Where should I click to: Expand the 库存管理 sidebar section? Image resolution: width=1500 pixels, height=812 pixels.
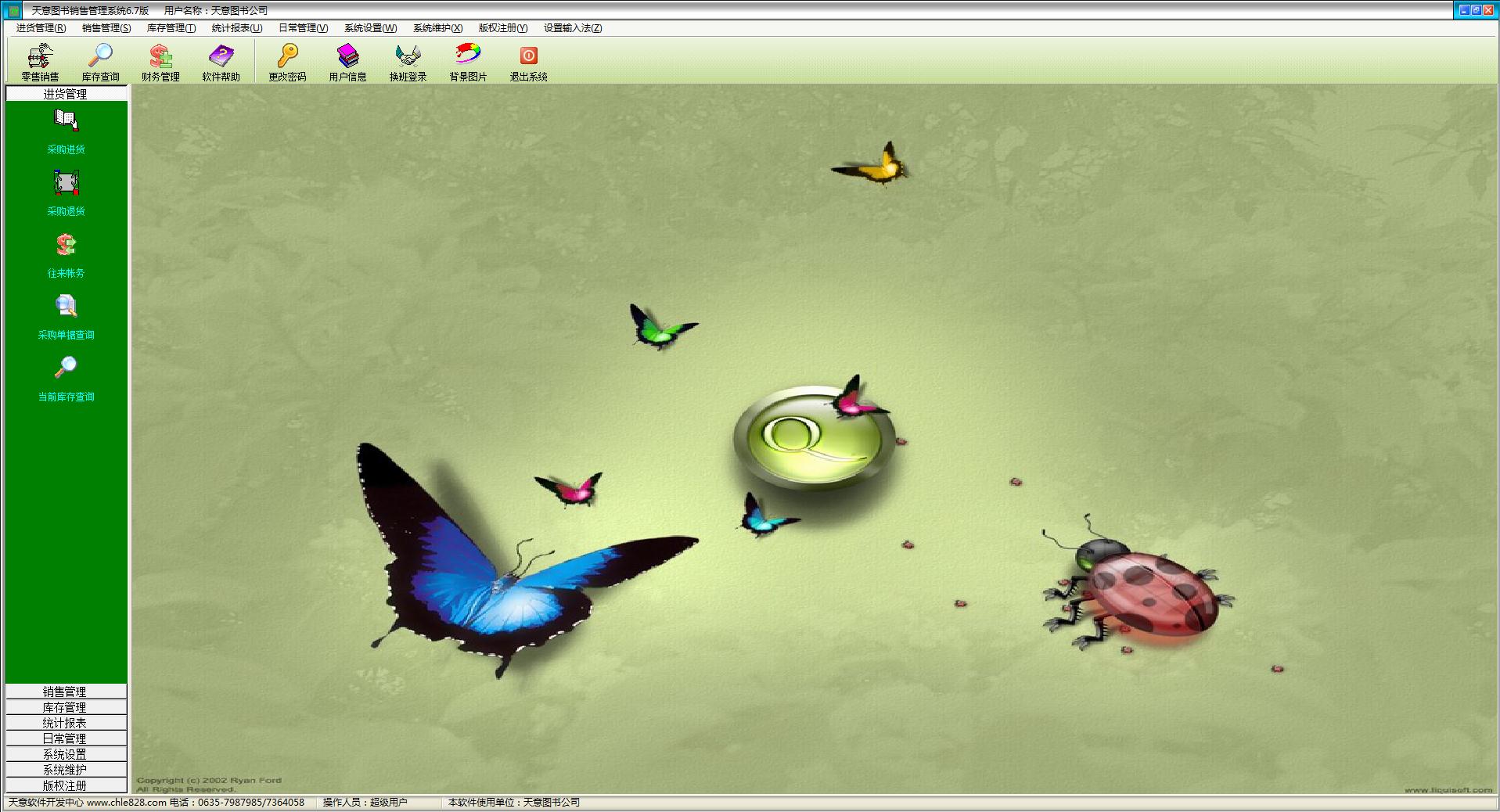click(66, 707)
